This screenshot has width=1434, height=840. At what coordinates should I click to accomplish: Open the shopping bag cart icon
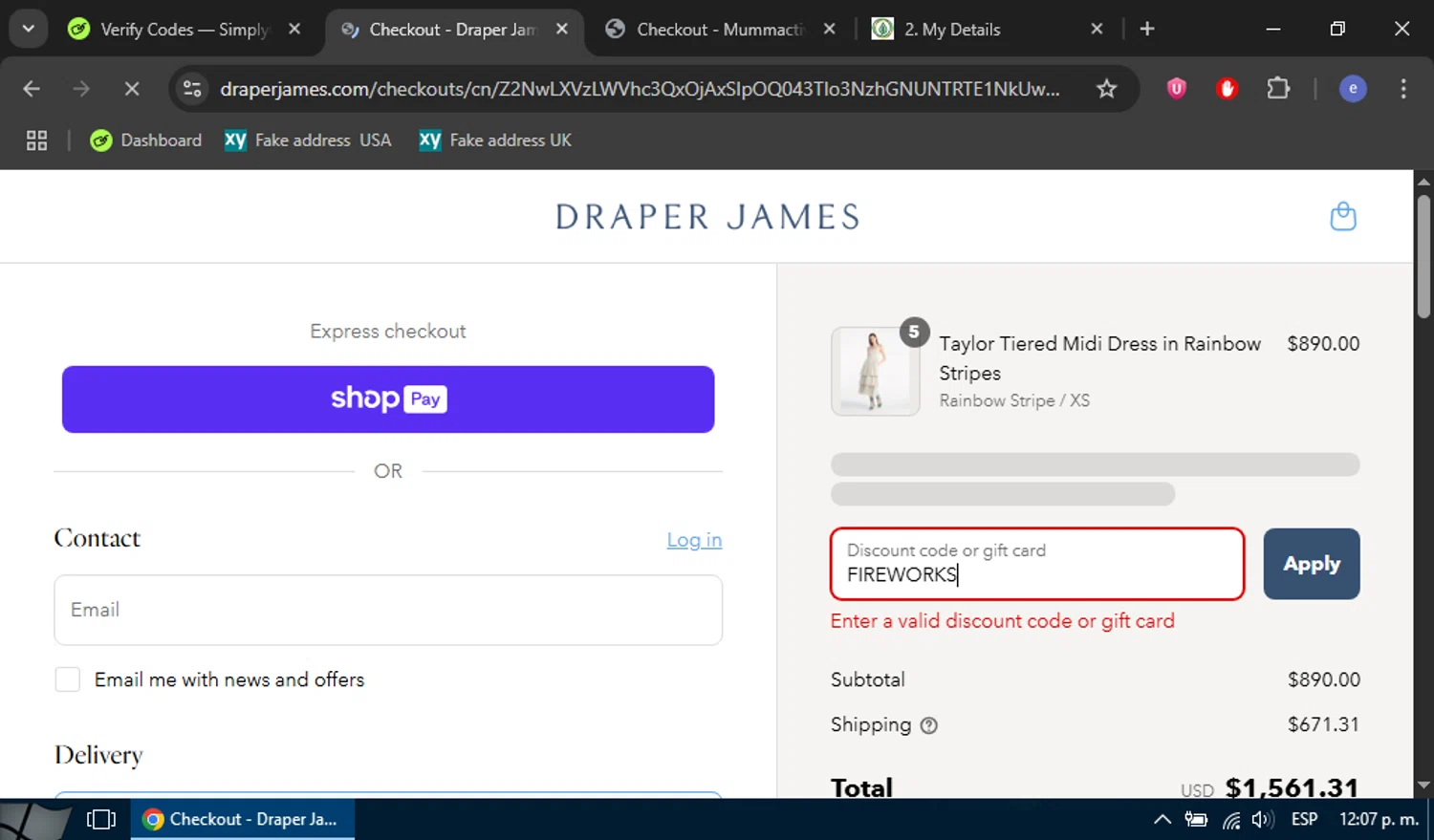coord(1343,217)
